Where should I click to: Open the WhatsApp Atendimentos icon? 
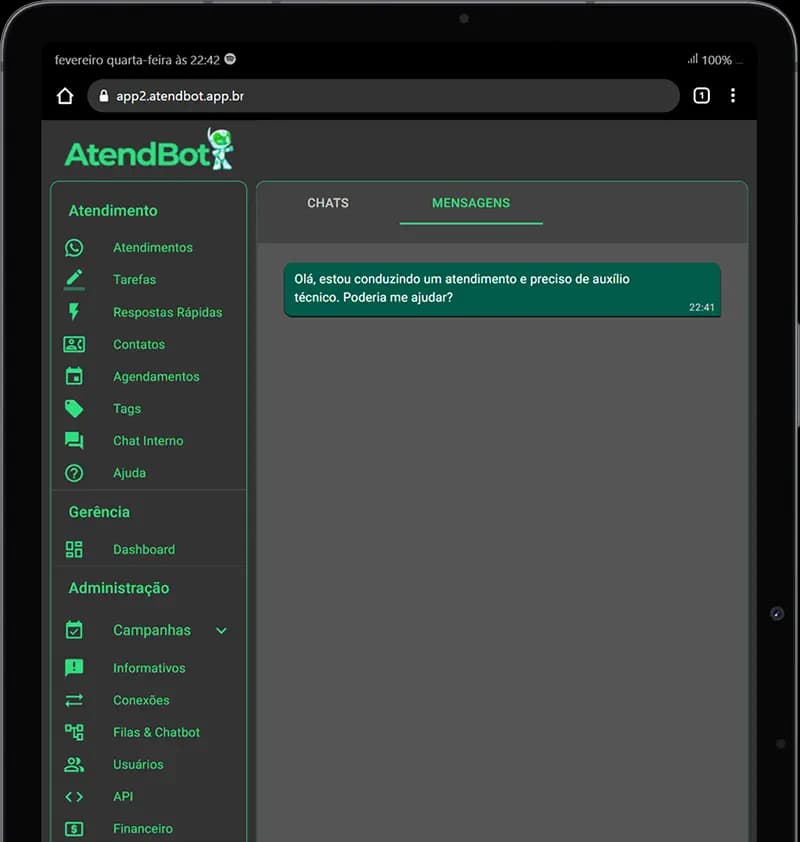[74, 248]
